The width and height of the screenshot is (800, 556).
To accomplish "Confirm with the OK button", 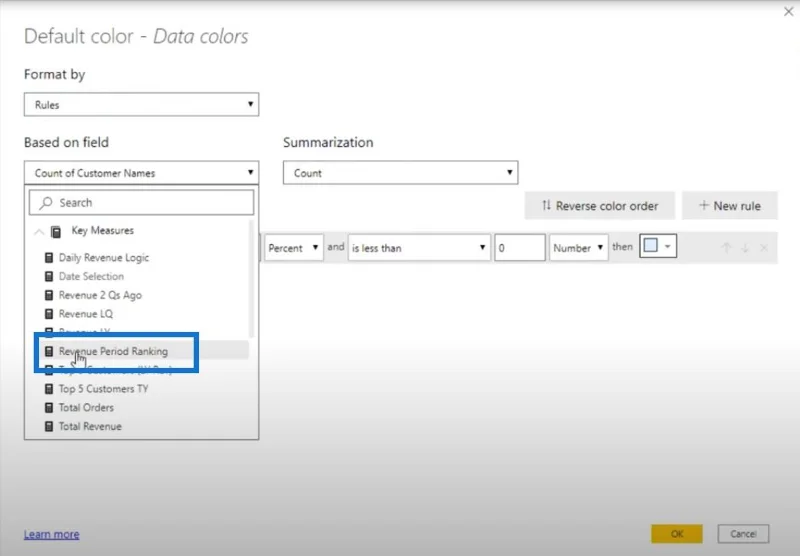I will pos(677,534).
